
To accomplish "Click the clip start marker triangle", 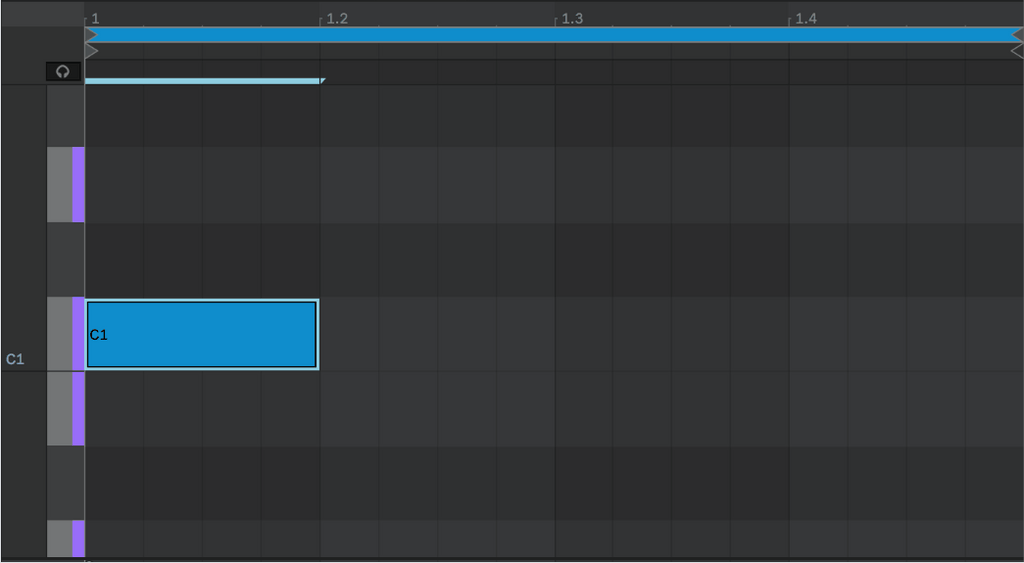I will click(91, 50).
